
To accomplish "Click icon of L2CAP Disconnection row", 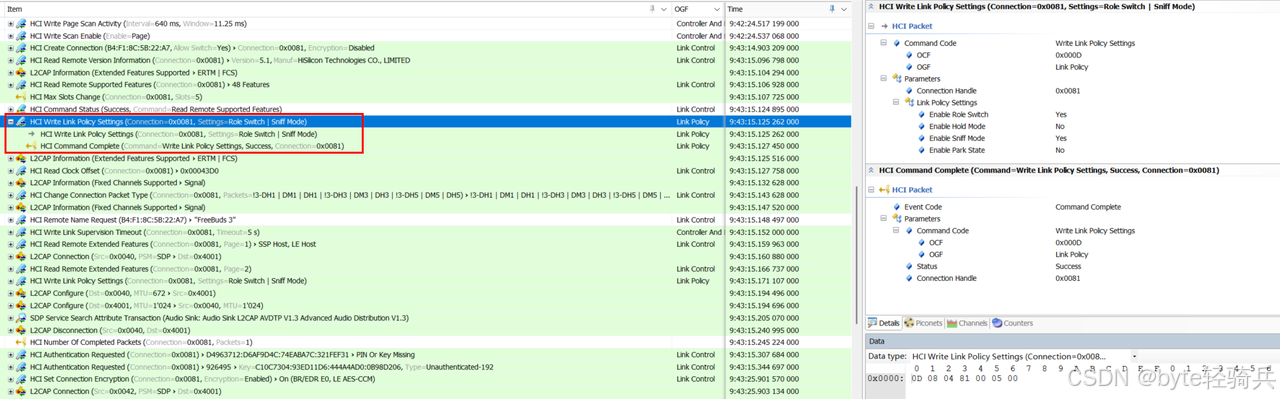I will (x=21, y=330).
